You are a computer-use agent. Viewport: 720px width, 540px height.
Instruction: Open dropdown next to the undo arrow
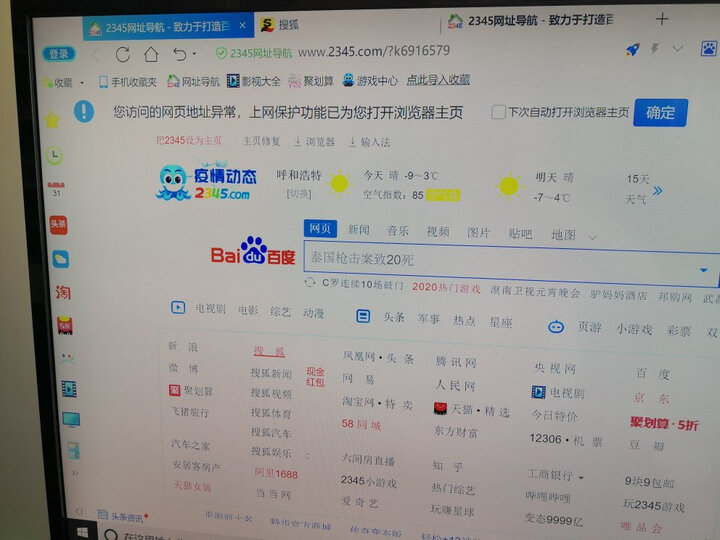tap(195, 54)
